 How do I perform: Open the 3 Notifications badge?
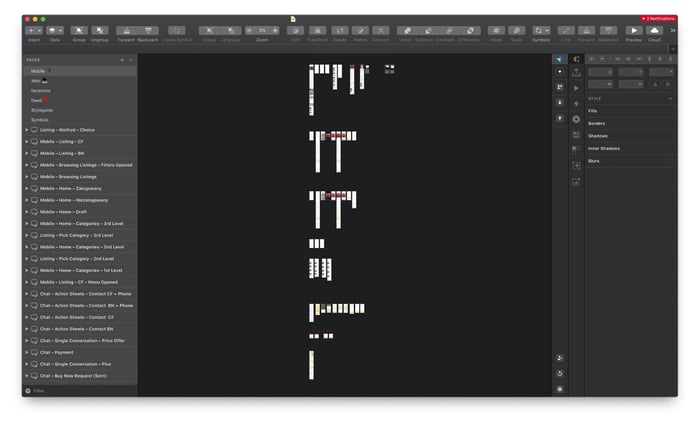tap(658, 18)
